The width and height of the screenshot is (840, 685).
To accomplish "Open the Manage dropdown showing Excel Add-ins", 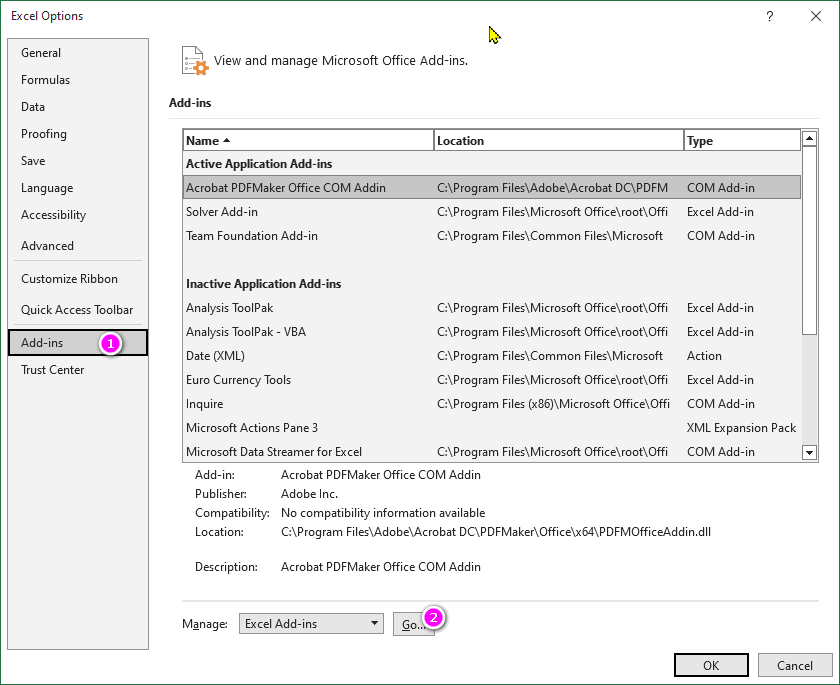I will [310, 623].
